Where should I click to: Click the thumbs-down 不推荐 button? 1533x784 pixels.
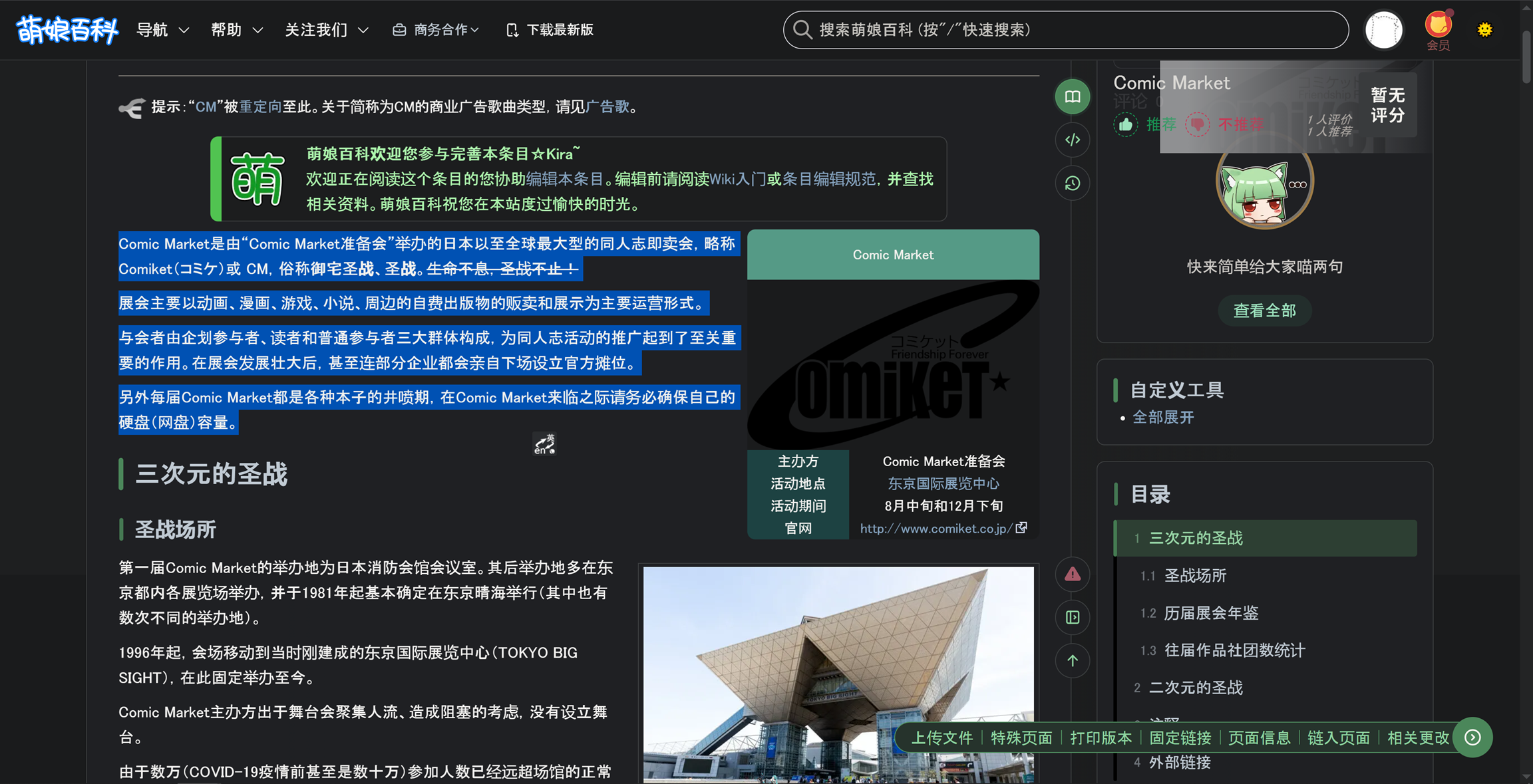coord(1197,124)
